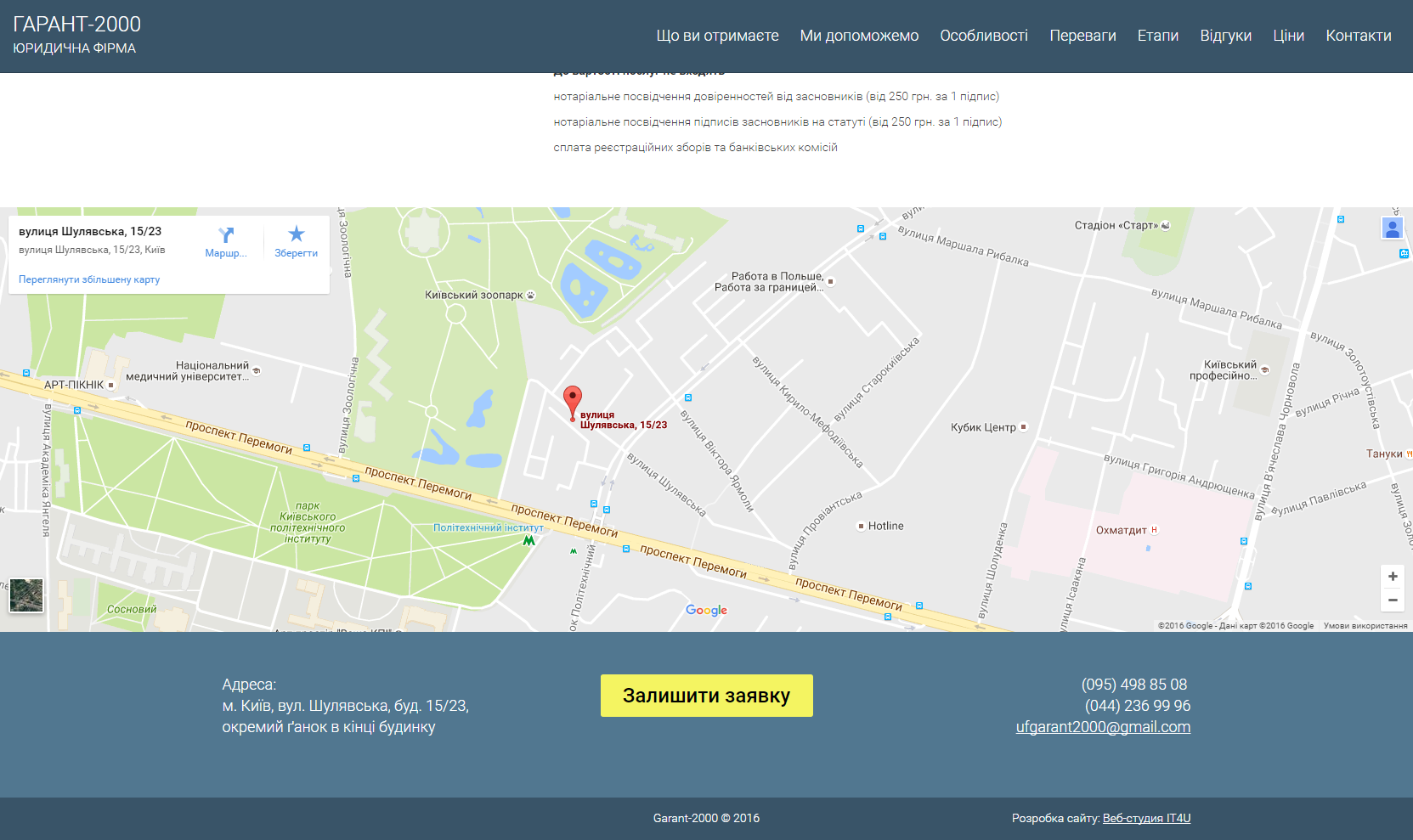Image resolution: width=1413 pixels, height=840 pixels.
Task: Open map Умови використання terms link
Action: 1365,626
